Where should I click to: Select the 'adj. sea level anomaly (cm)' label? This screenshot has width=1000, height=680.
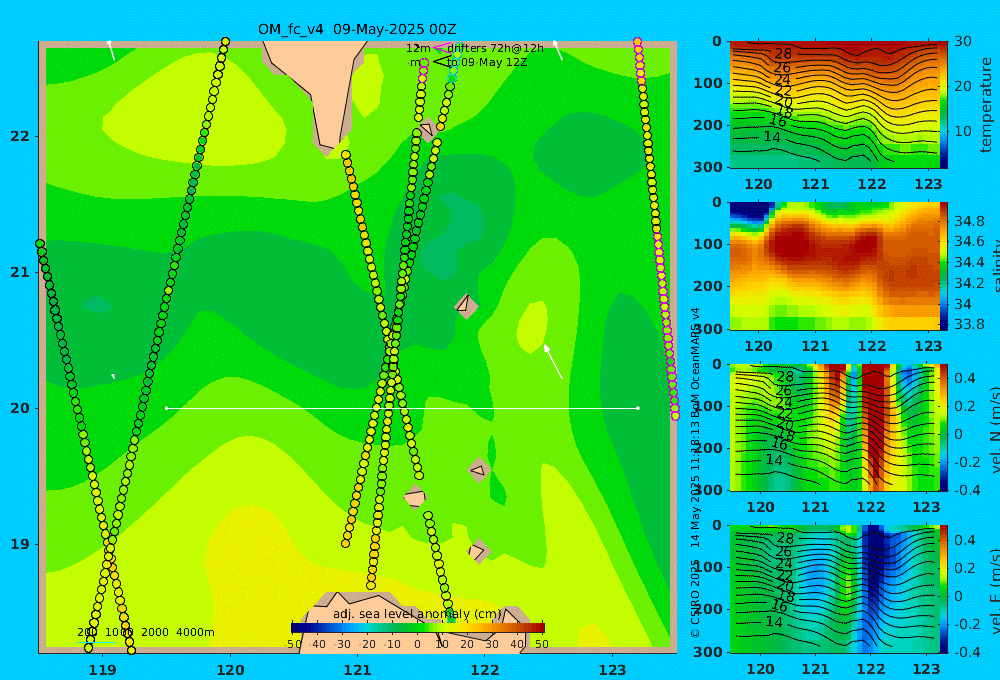pos(417,614)
